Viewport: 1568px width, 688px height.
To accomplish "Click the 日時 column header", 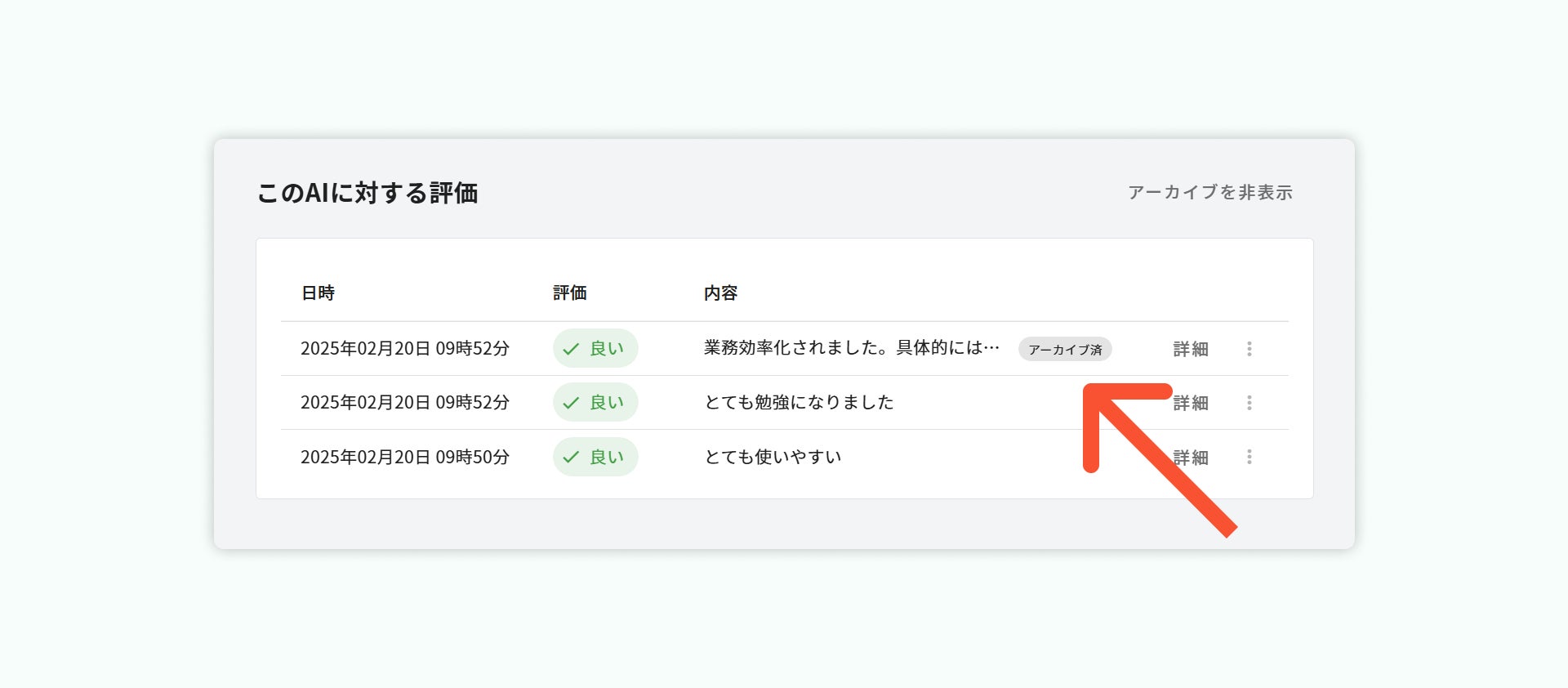I will pyautogui.click(x=318, y=293).
